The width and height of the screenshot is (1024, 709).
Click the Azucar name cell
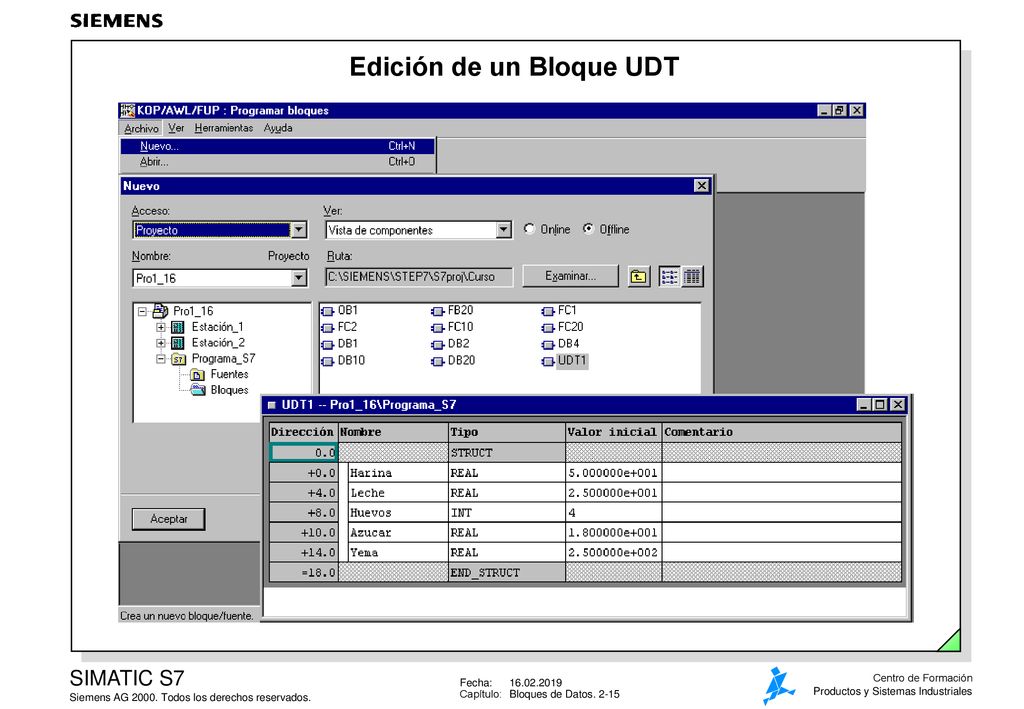(398, 533)
